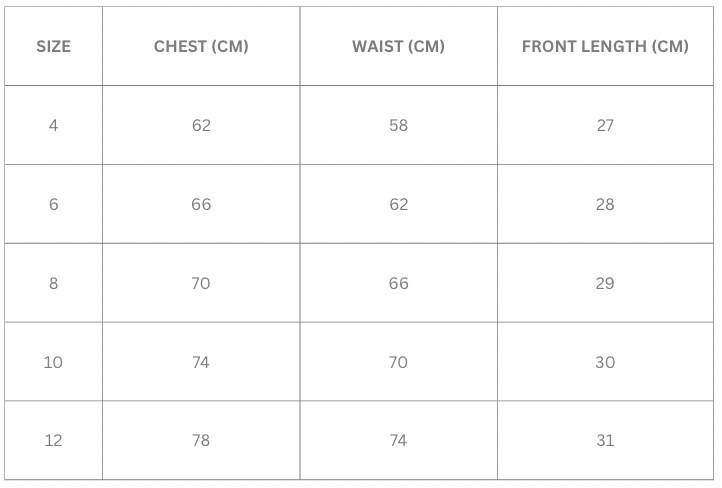The height and width of the screenshot is (488, 722).
Task: Click front length 27 for size 4
Action: tap(605, 125)
